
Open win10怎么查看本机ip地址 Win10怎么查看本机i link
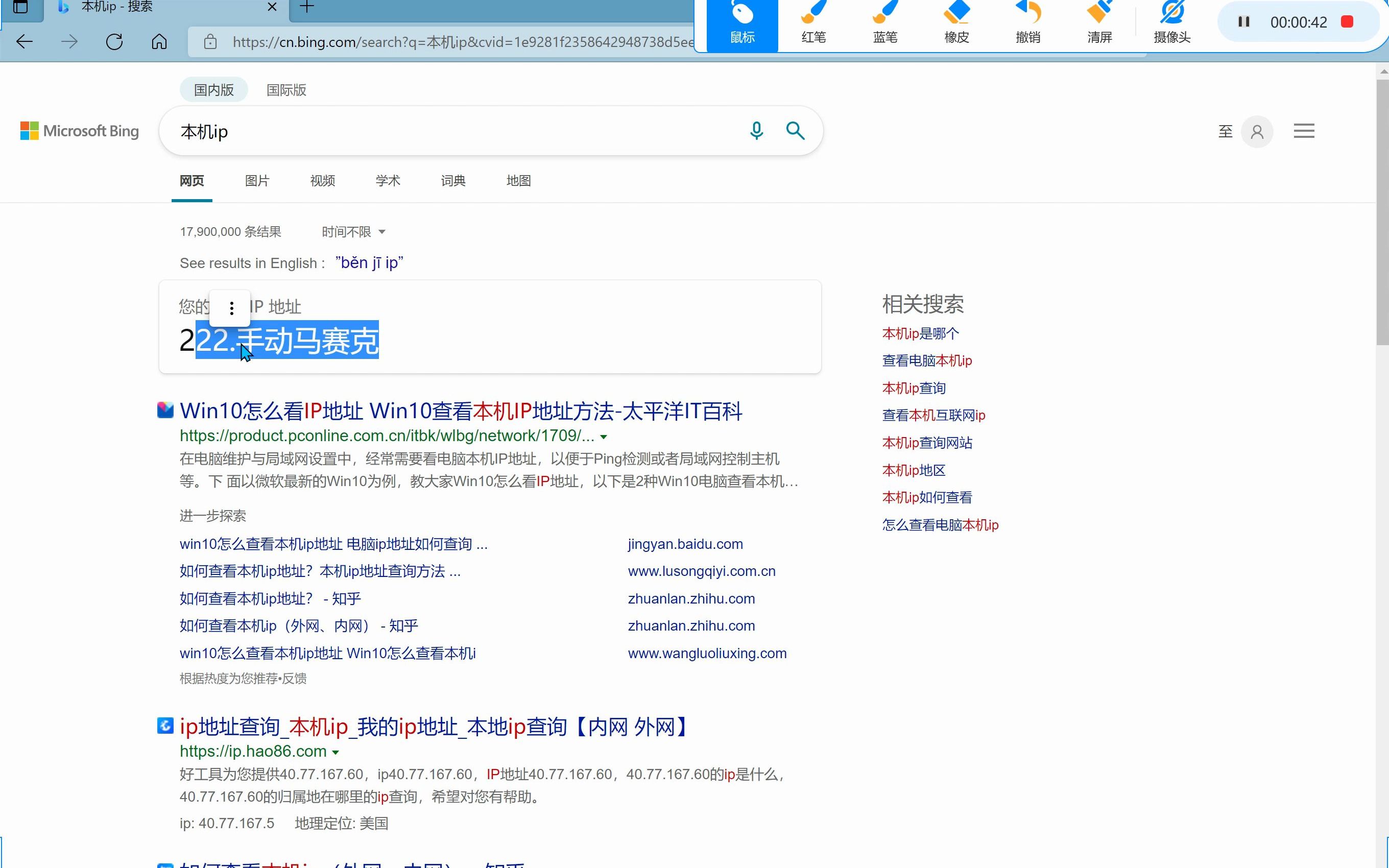tap(328, 653)
